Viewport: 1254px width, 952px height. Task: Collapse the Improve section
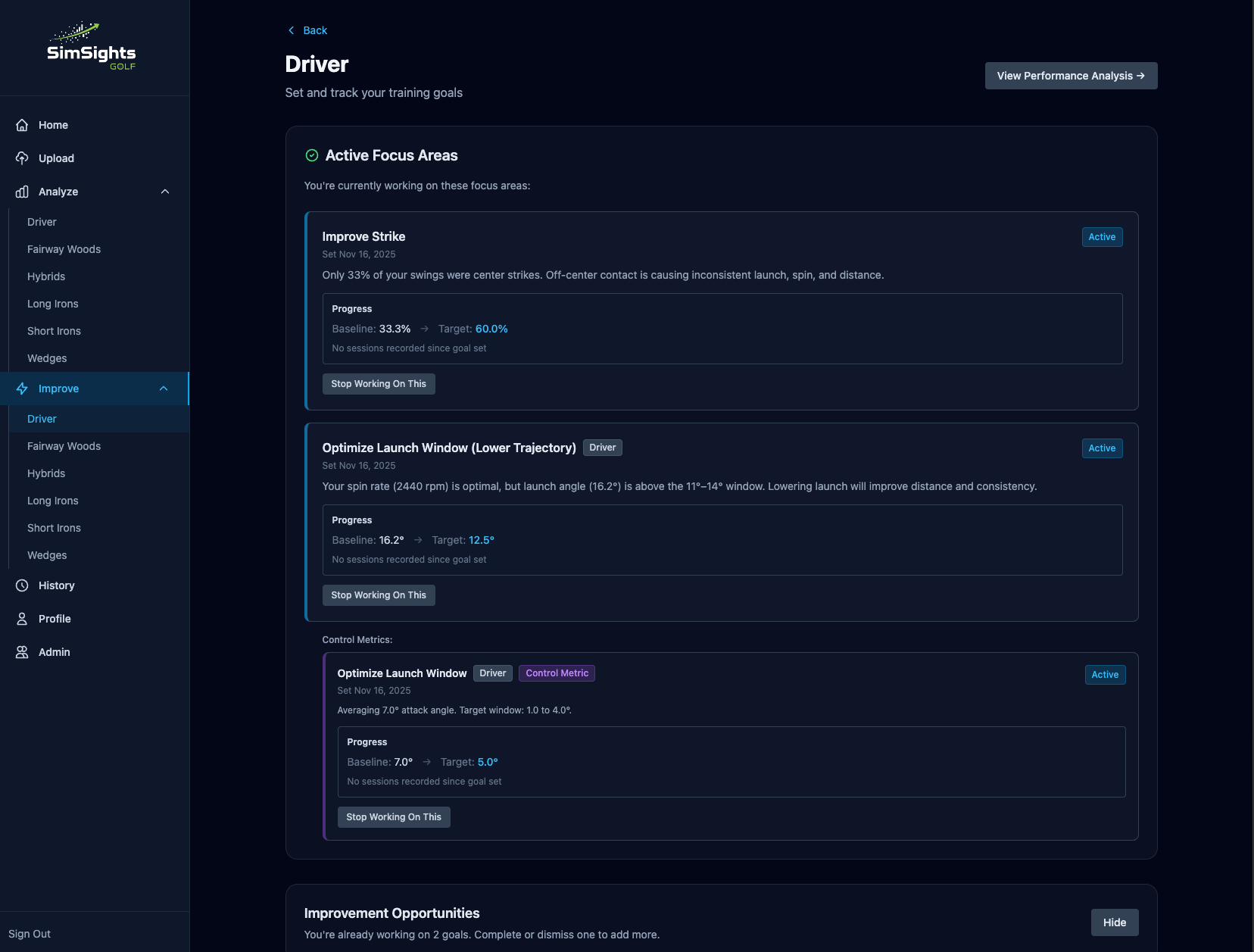(163, 389)
